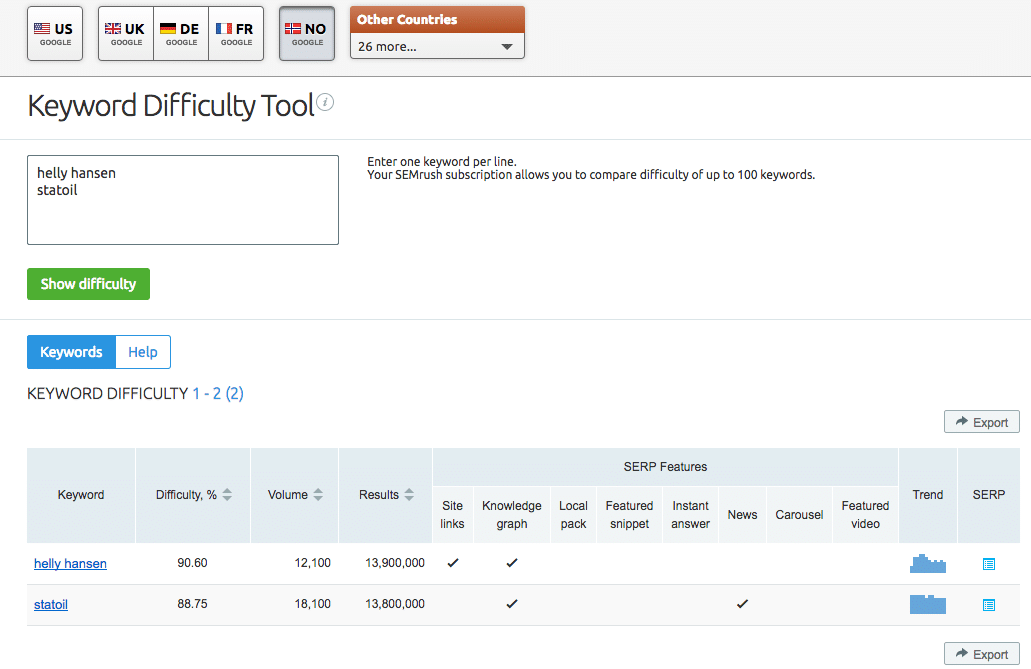Viewport: 1031px width, 669px height.
Task: Open the Help tab
Action: [x=143, y=352]
